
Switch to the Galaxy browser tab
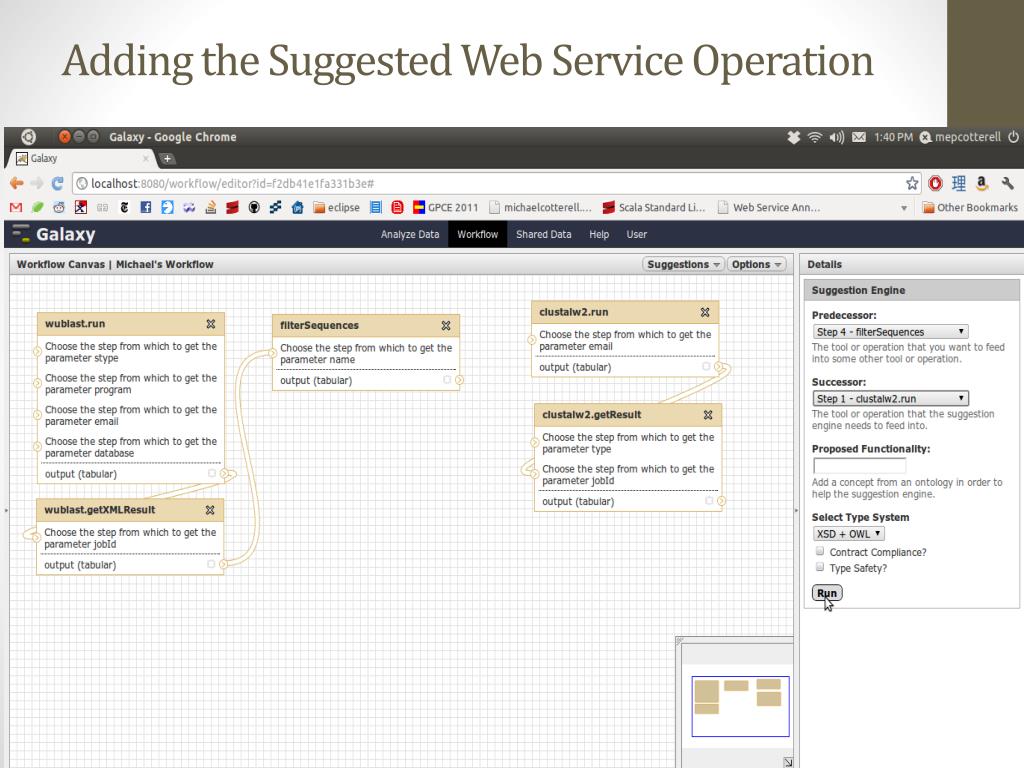coord(82,159)
